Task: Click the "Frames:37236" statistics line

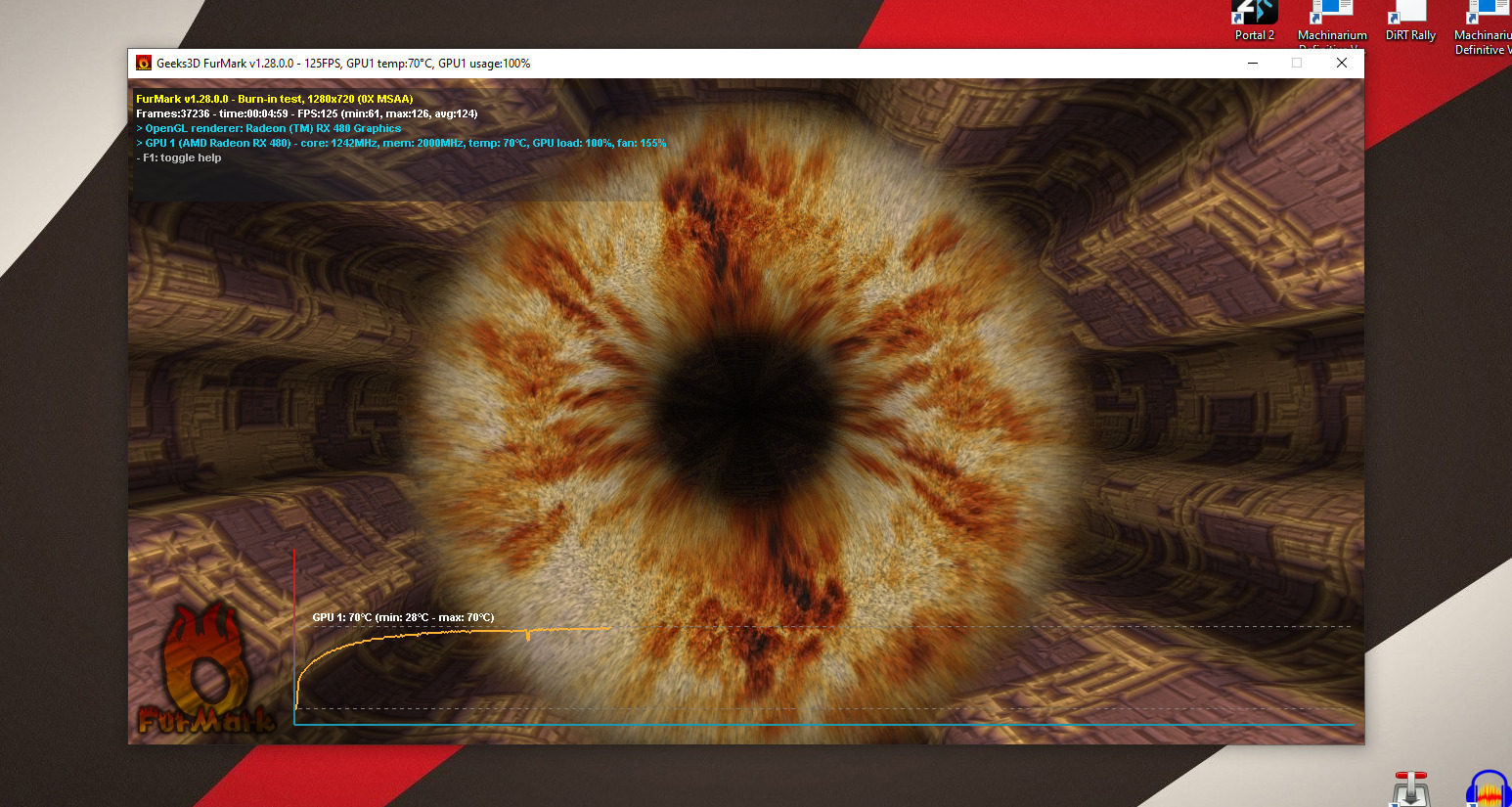Action: pyautogui.click(x=307, y=113)
